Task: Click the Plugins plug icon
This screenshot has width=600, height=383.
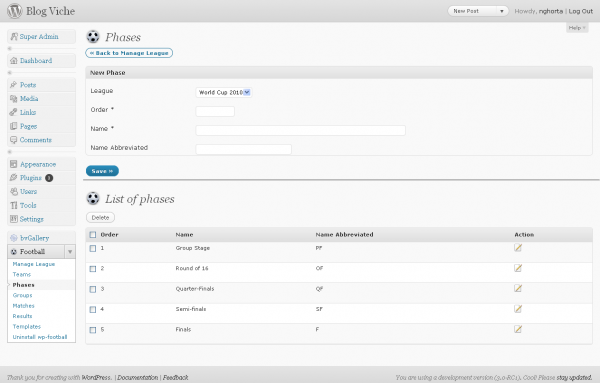Action: click(14, 178)
